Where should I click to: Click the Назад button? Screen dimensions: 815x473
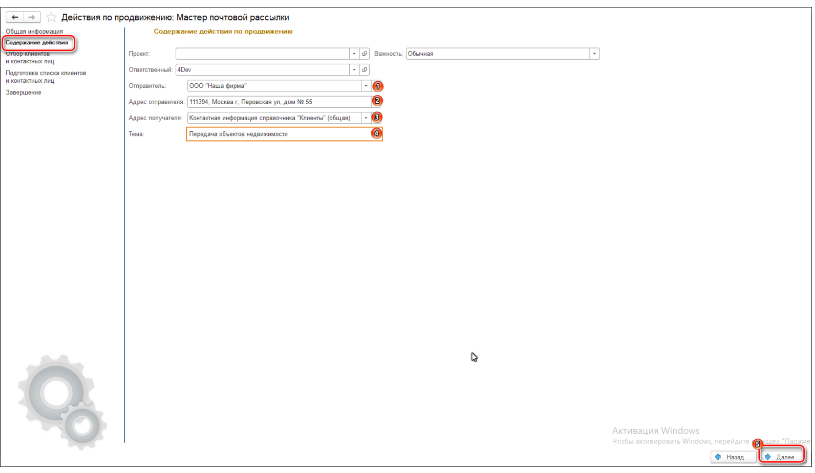pyautogui.click(x=733, y=457)
